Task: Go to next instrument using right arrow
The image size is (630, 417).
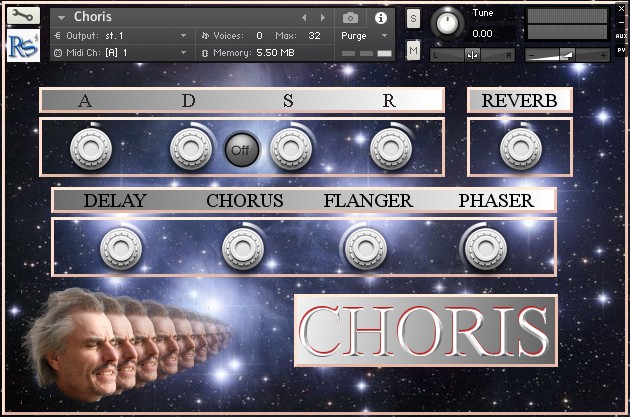Action: [x=322, y=18]
